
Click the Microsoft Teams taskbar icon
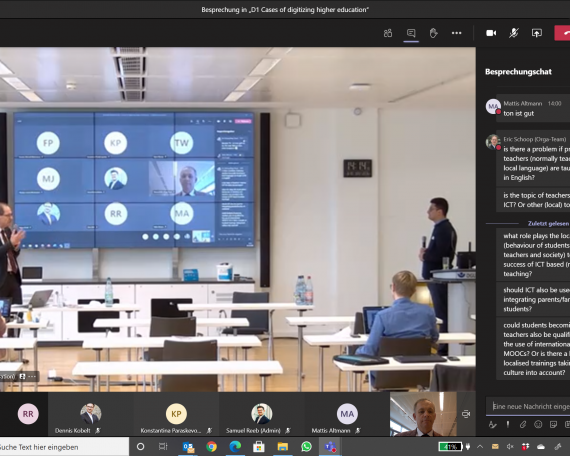[330, 447]
